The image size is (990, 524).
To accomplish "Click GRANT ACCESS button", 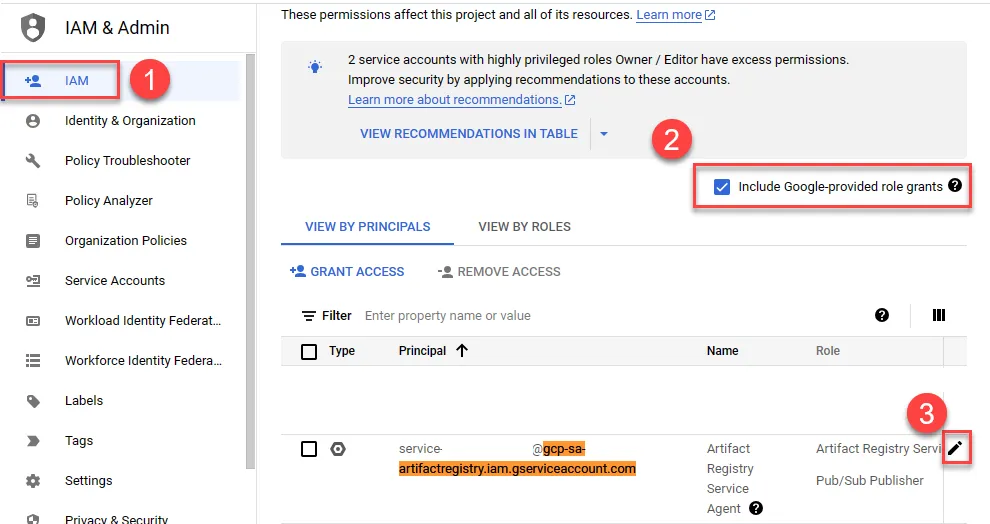I will [347, 271].
